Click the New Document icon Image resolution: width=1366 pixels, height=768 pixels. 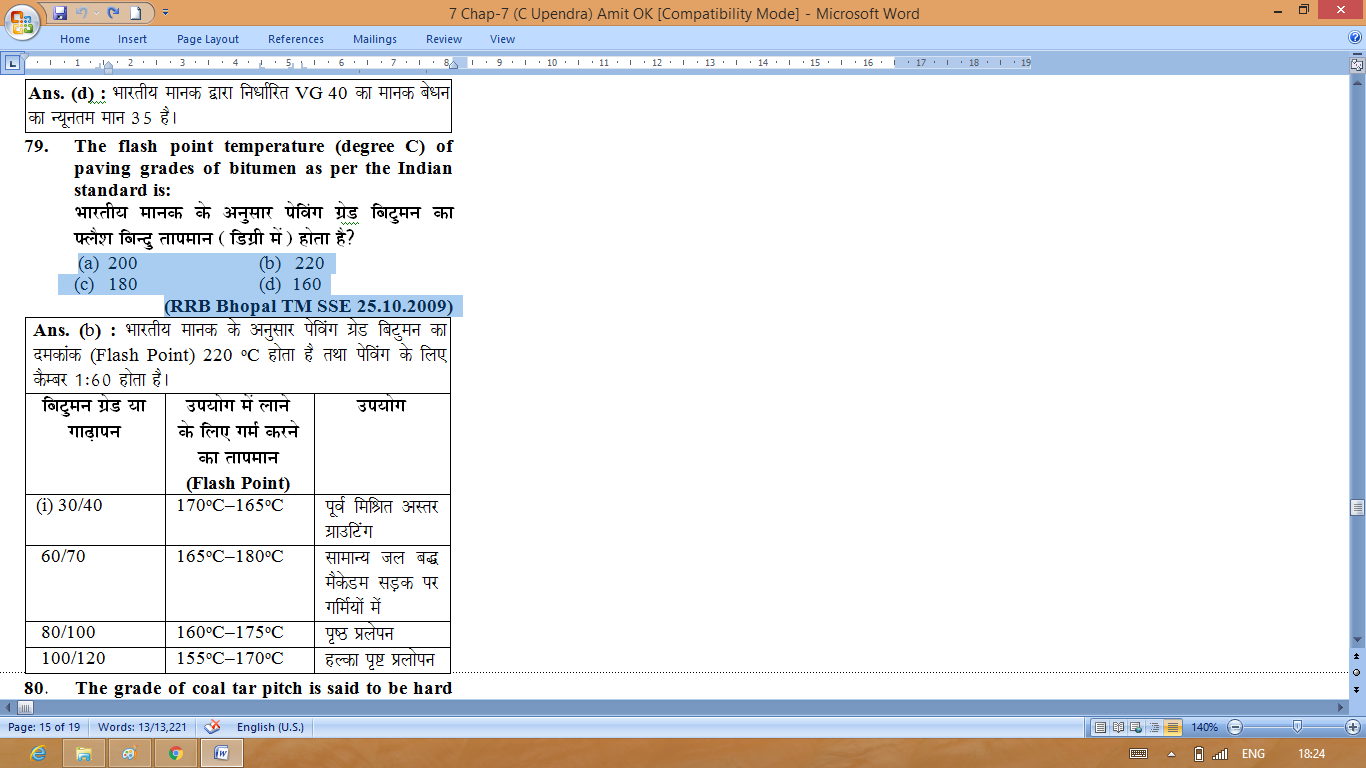[136, 13]
